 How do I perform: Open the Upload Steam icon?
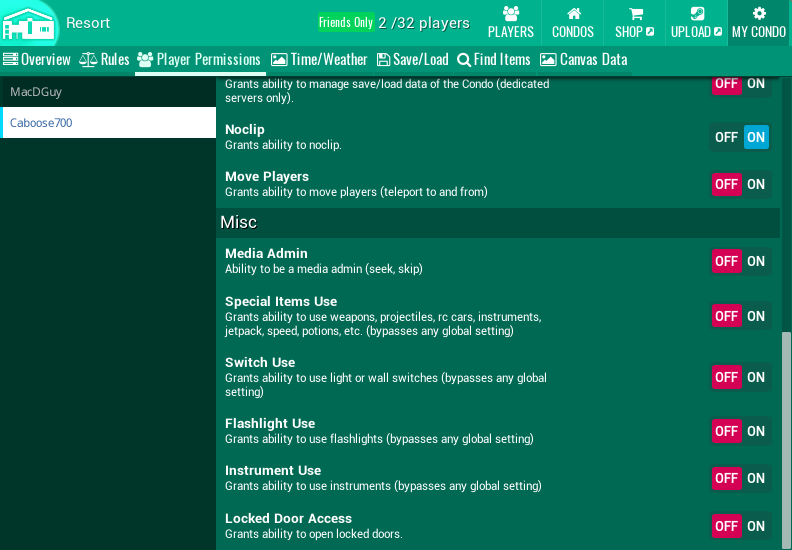click(697, 13)
